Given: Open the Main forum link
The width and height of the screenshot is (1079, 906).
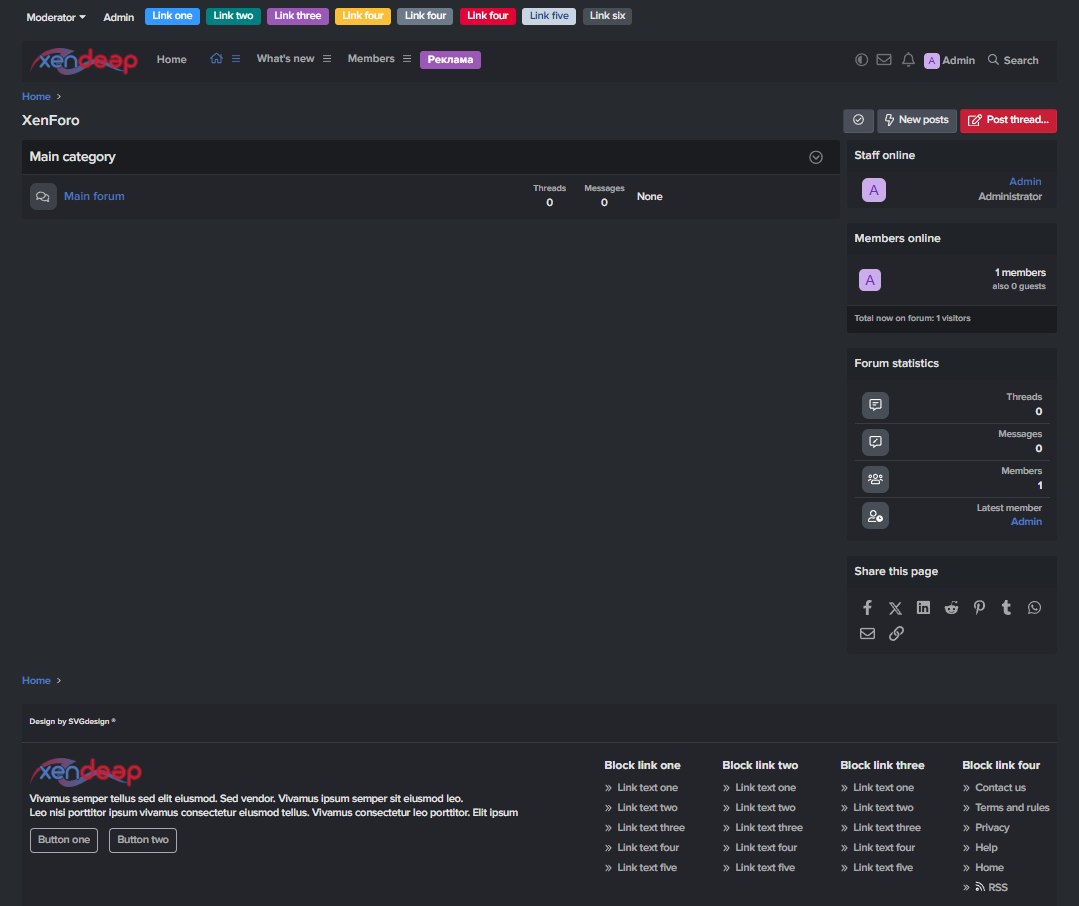Looking at the screenshot, I should click(94, 196).
